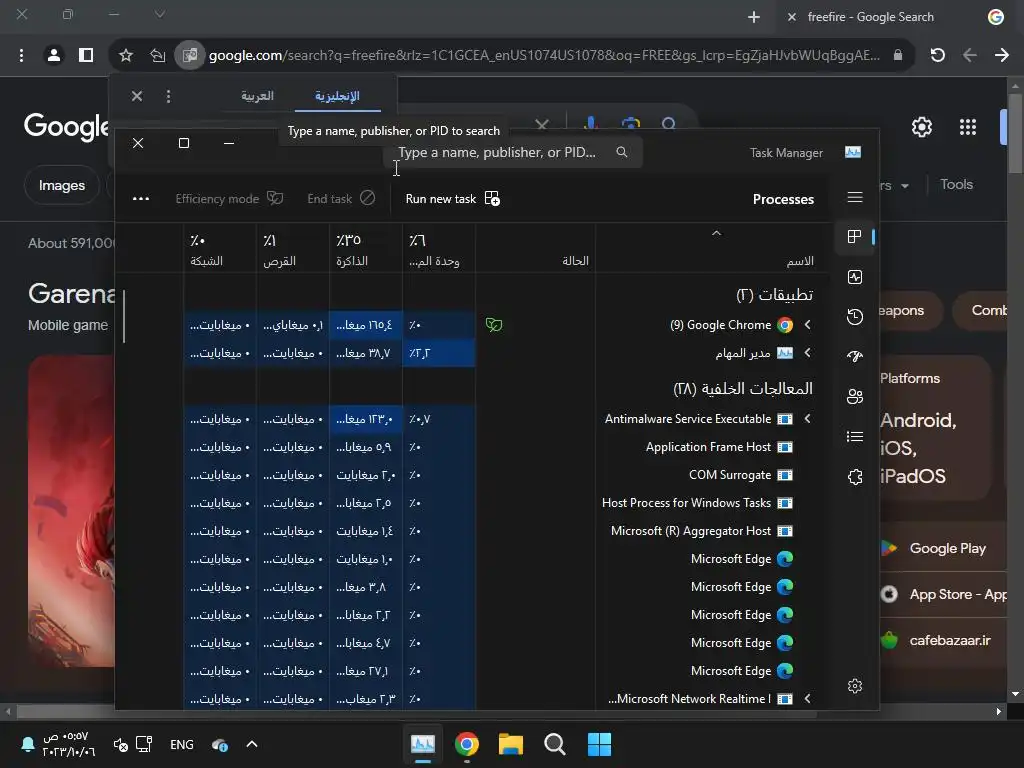
Task: Open Performance page icon in sidebar
Action: pyautogui.click(x=854, y=277)
